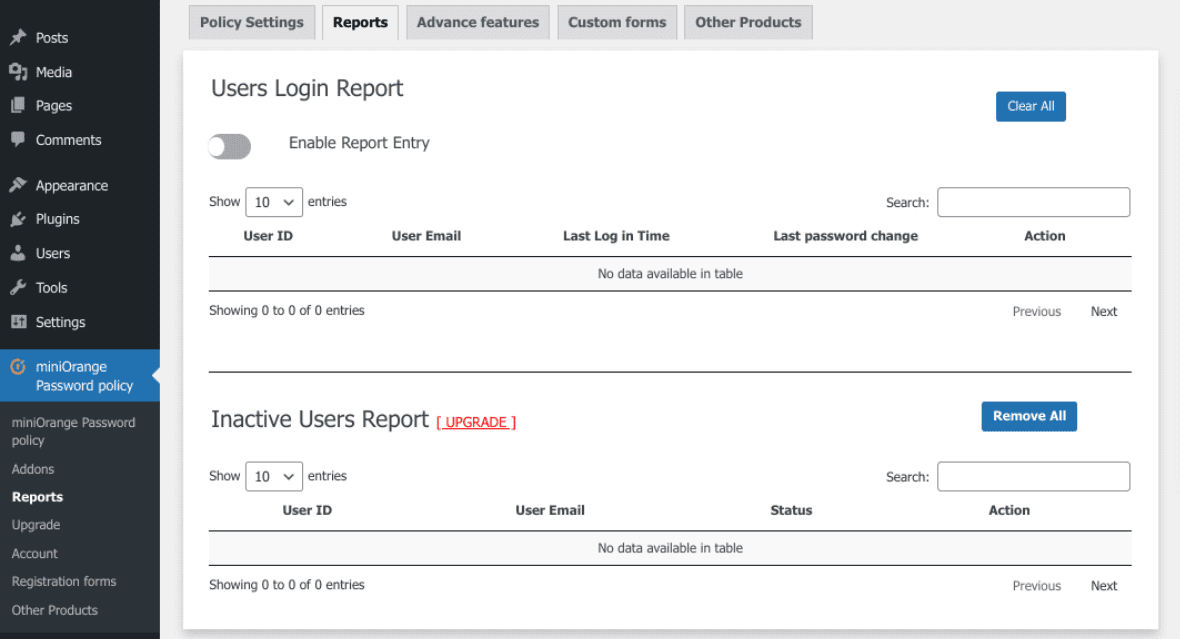Click the Clear All button
Viewport: 1180px width, 639px height.
[1031, 105]
